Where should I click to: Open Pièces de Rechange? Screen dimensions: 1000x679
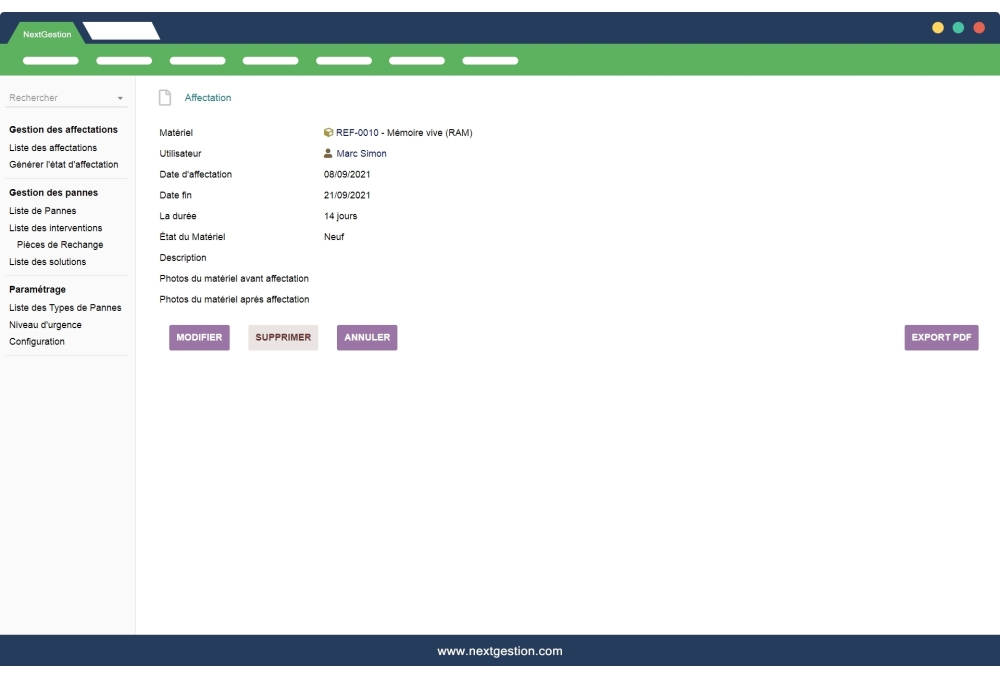pos(59,244)
